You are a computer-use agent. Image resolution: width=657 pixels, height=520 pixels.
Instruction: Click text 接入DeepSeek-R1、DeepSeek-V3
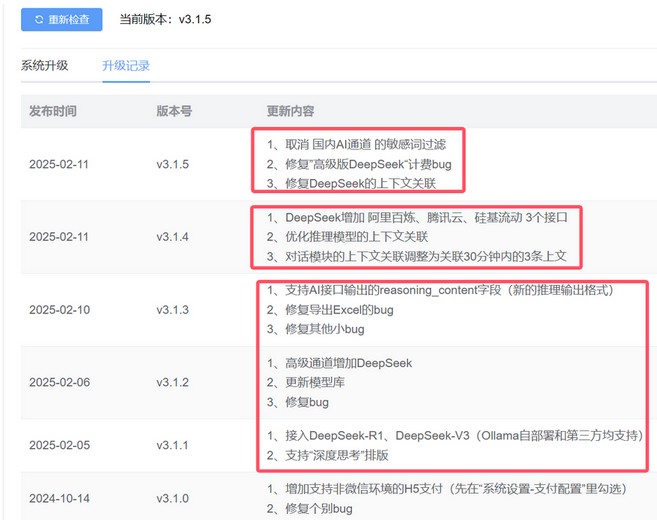(377, 436)
